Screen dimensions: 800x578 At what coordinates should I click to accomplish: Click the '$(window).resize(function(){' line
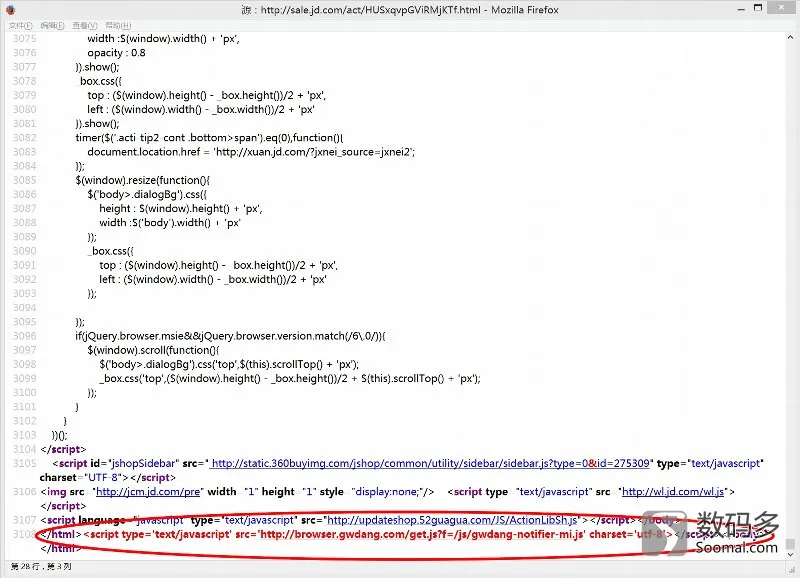pyautogui.click(x=143, y=181)
